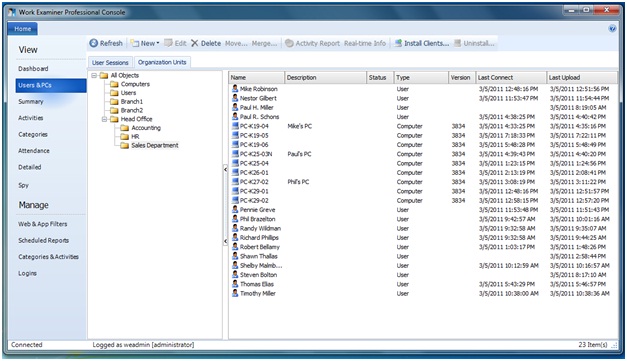Sort by the Last Connect column header

(x=511, y=78)
